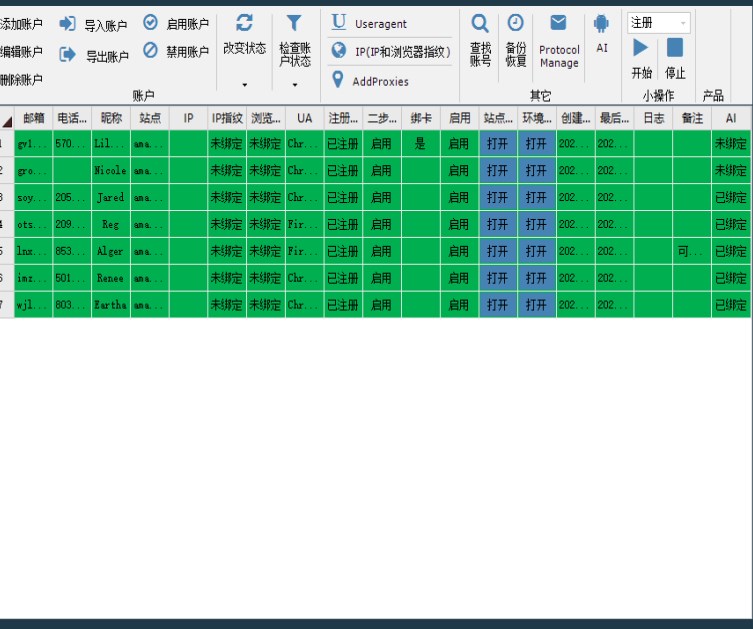Open the 注册 operation dropdown
Image resolution: width=753 pixels, height=629 pixels.
point(658,23)
